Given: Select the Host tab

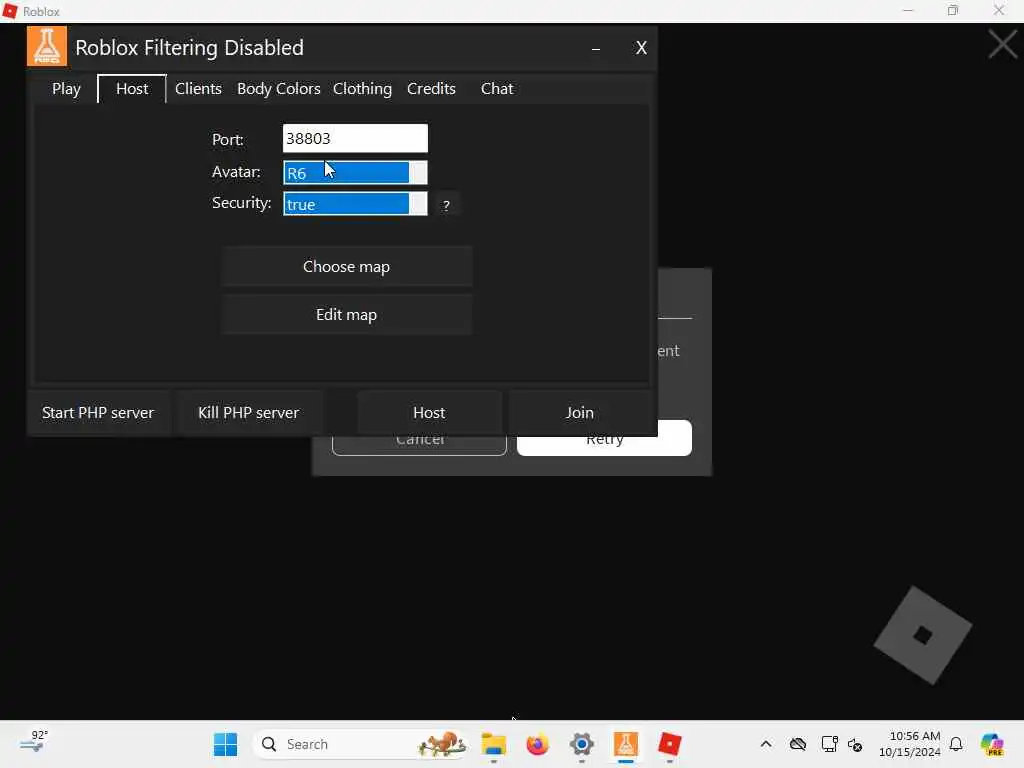Looking at the screenshot, I should click(x=132, y=89).
